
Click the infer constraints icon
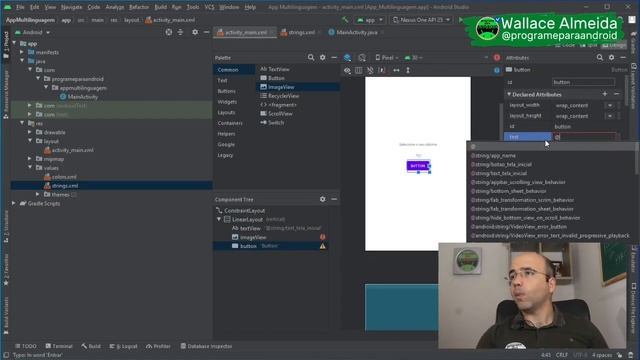(382, 70)
